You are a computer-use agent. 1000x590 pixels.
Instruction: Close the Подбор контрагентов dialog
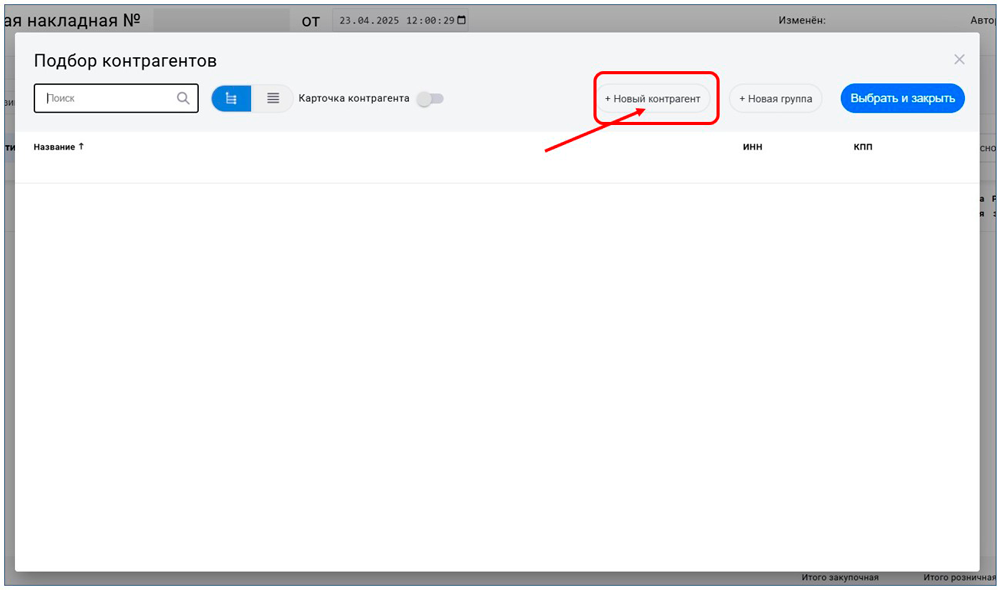tap(959, 60)
